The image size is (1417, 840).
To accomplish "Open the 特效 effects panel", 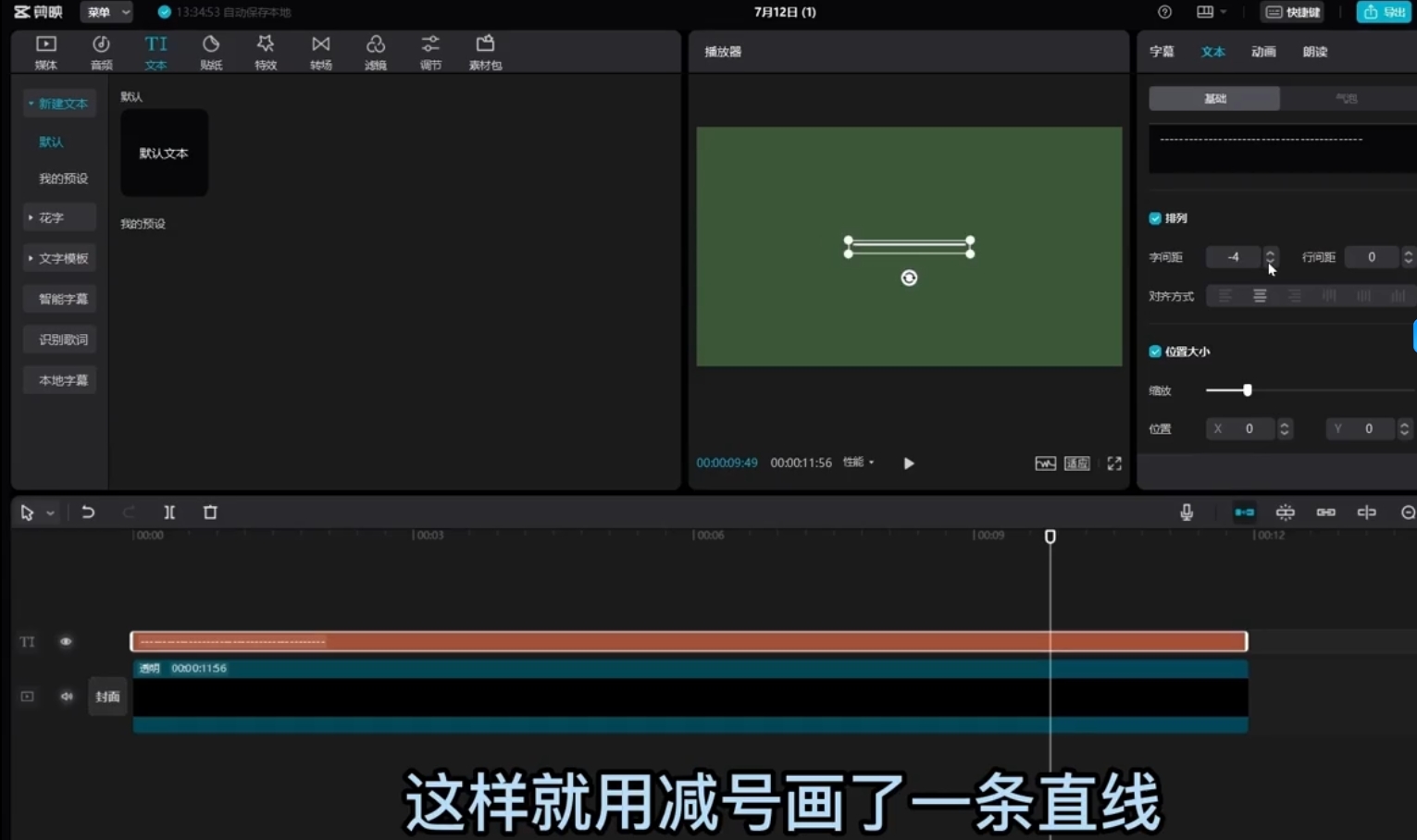I will click(266, 52).
